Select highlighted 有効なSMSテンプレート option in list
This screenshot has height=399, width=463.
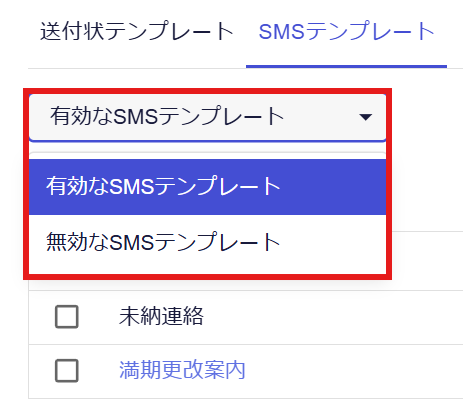pyautogui.click(x=207, y=187)
